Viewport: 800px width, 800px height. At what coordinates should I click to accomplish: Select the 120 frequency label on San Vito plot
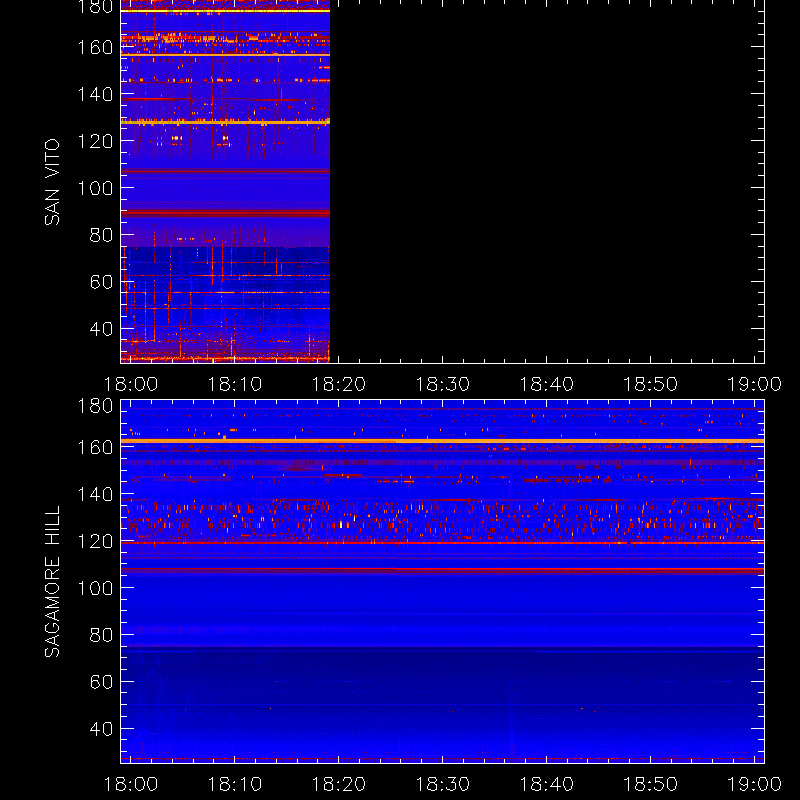[x=95, y=141]
